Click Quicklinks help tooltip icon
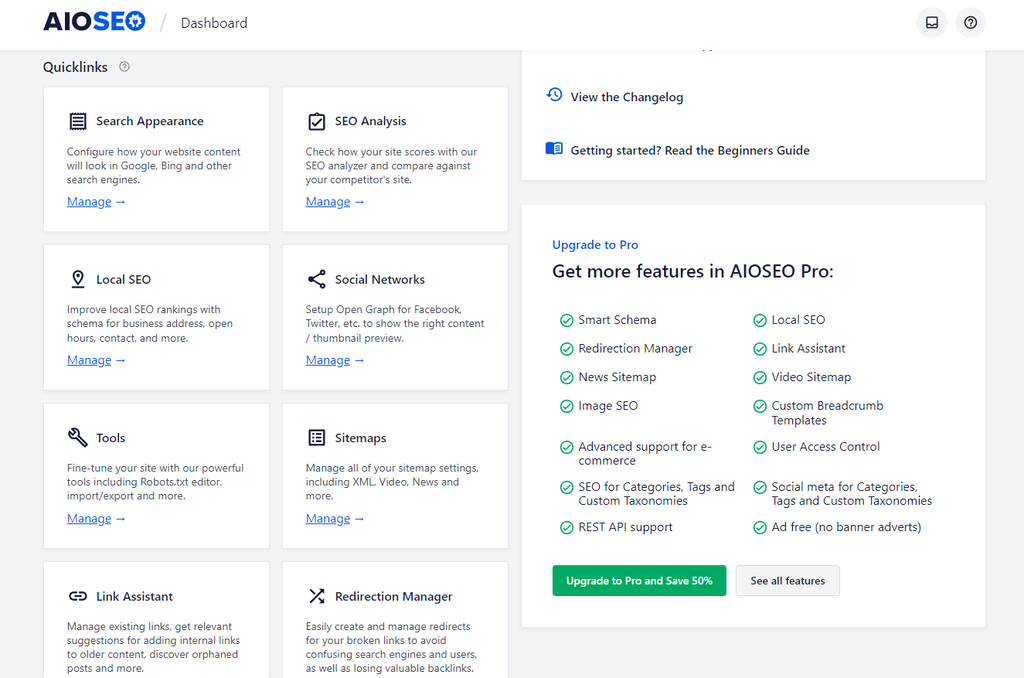Image resolution: width=1024 pixels, height=678 pixels. point(124,67)
